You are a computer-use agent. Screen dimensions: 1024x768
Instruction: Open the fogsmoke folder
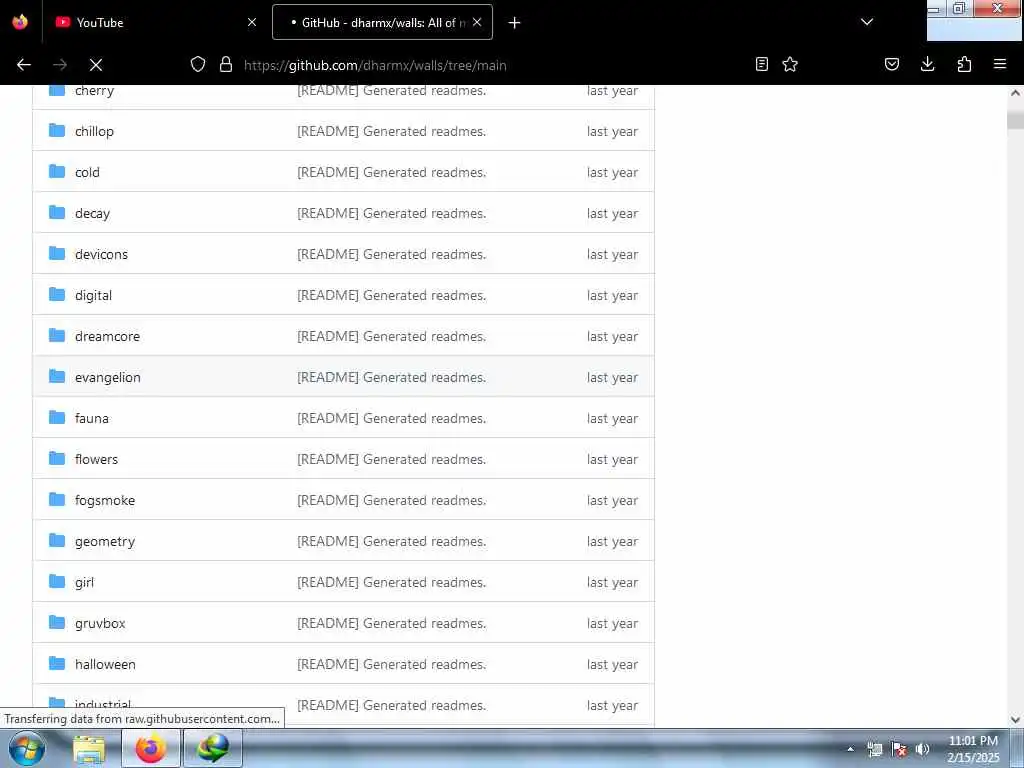[x=104, y=500]
